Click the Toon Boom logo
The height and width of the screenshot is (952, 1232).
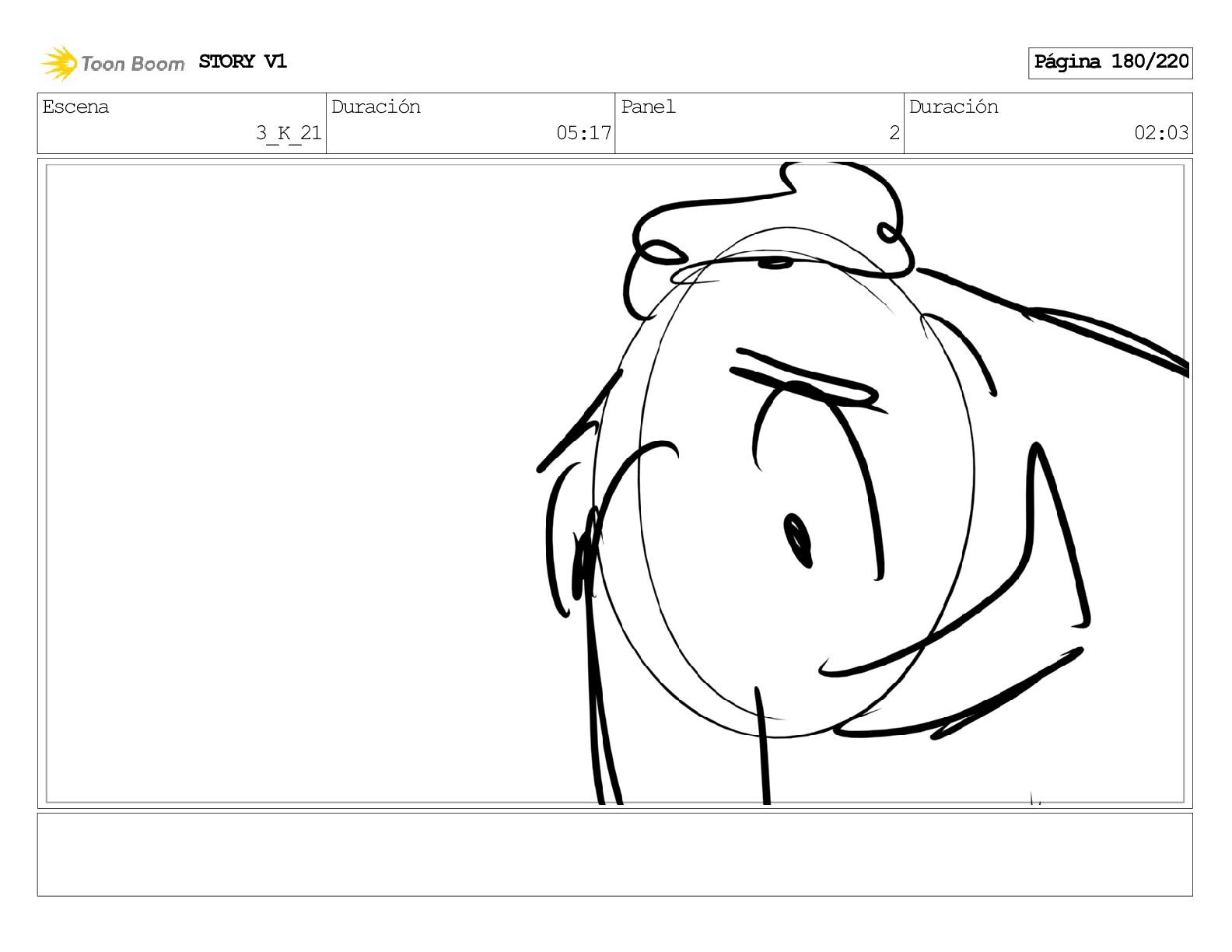(x=113, y=63)
